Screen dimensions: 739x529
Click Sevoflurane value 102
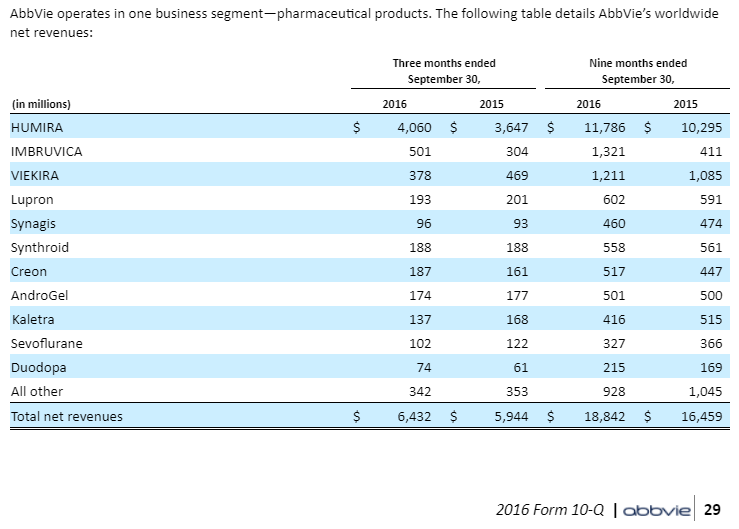coord(420,344)
